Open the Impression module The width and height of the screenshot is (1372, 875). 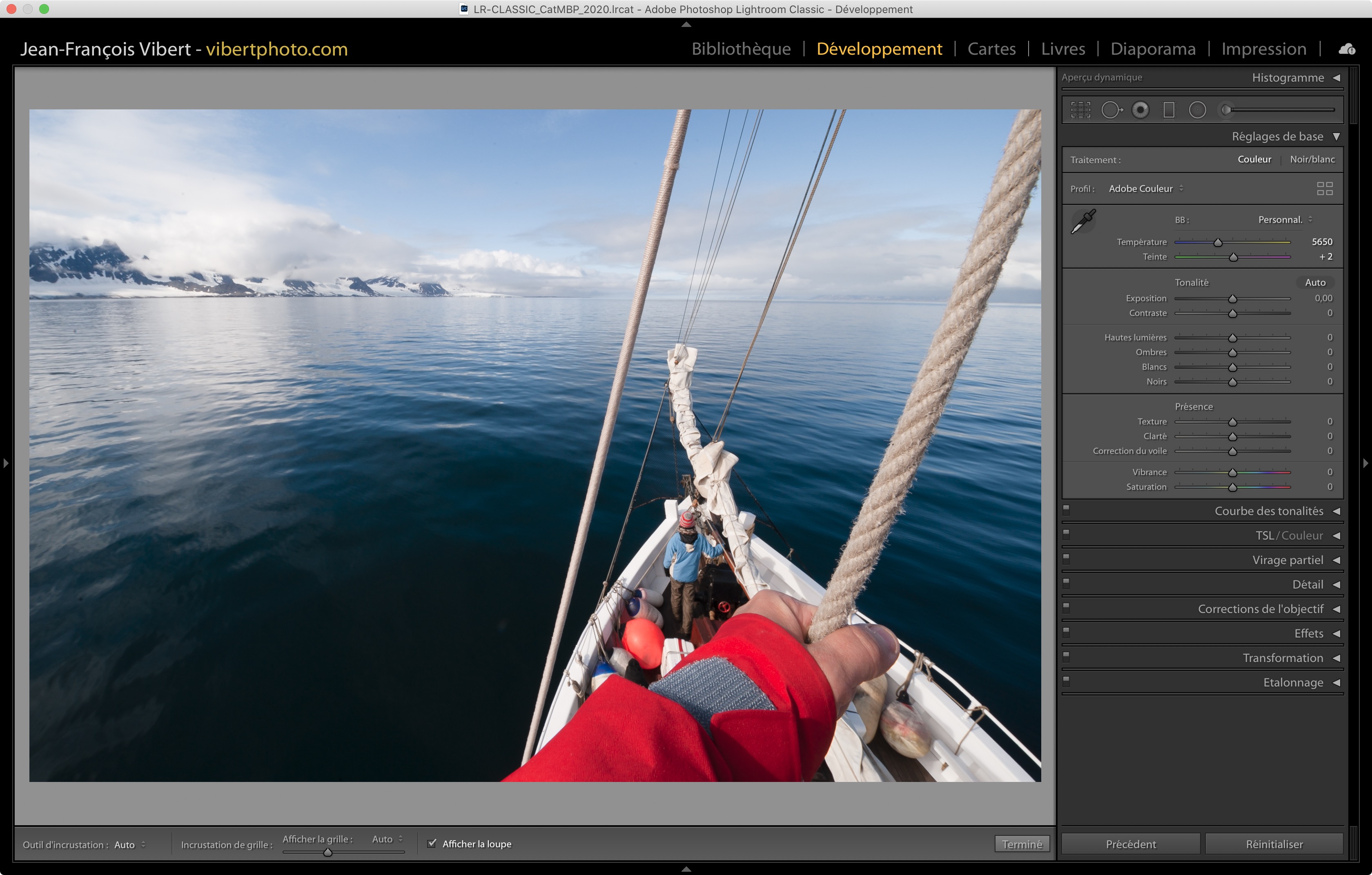point(1263,49)
